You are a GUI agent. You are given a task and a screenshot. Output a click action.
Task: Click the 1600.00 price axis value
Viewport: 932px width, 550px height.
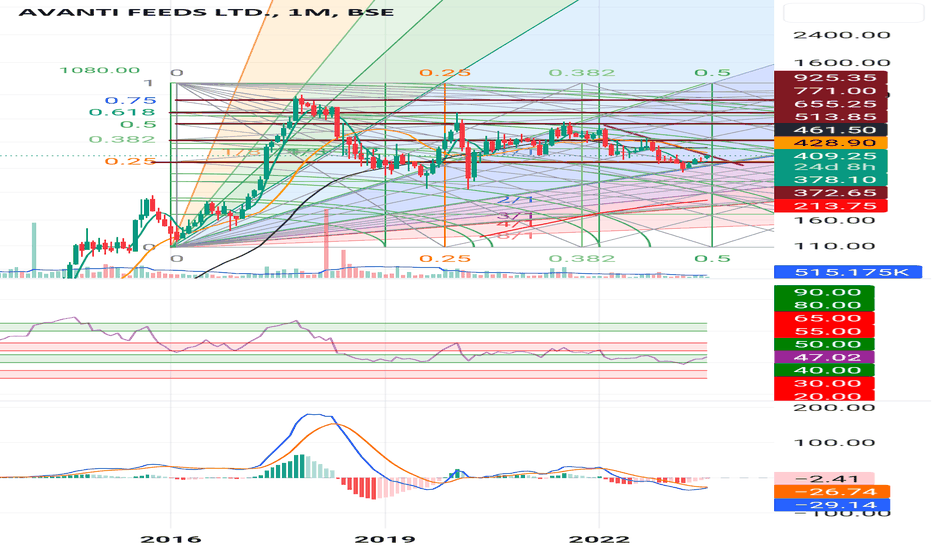(x=842, y=62)
